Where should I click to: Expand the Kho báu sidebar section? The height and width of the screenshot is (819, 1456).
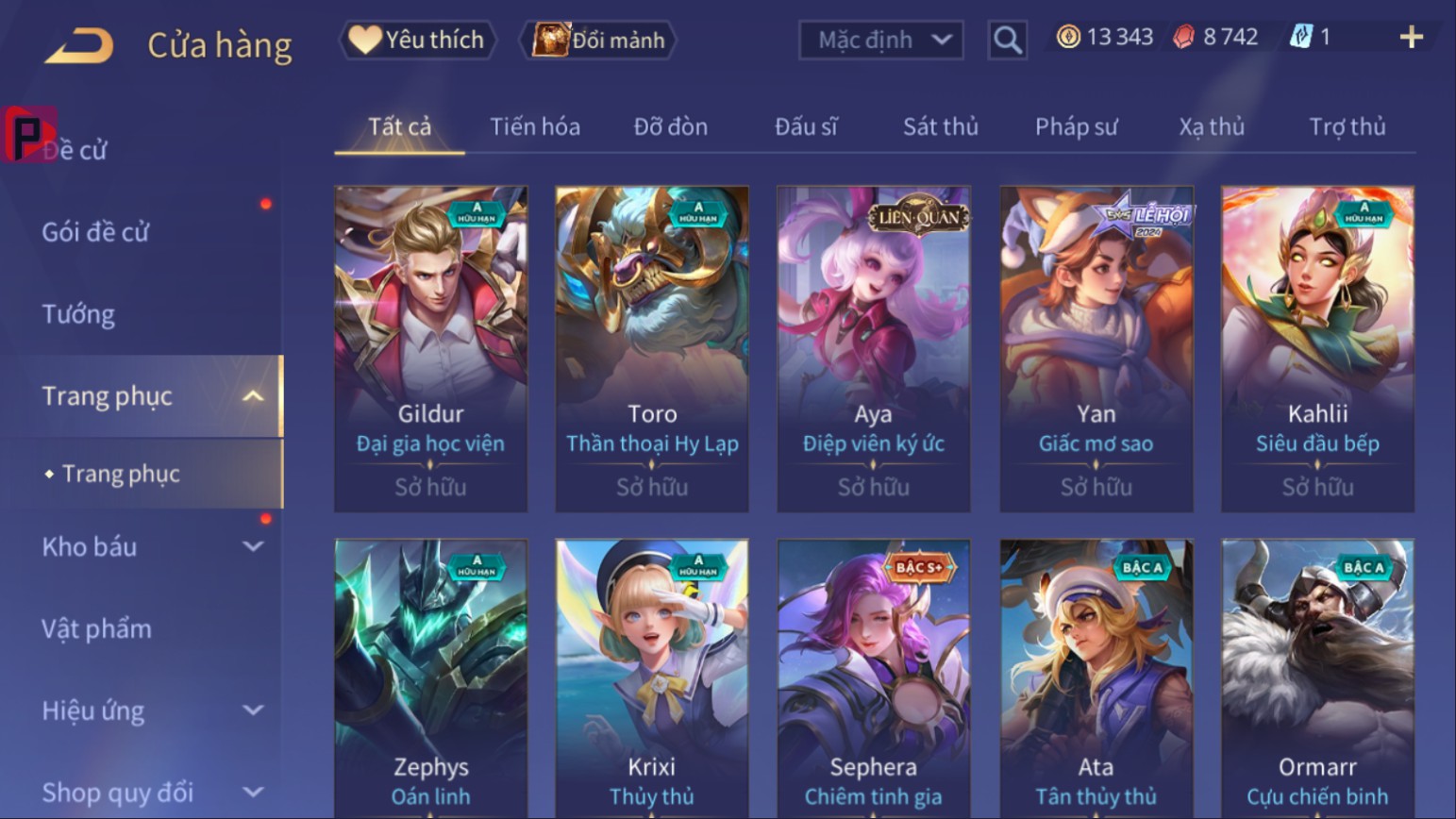click(x=253, y=546)
